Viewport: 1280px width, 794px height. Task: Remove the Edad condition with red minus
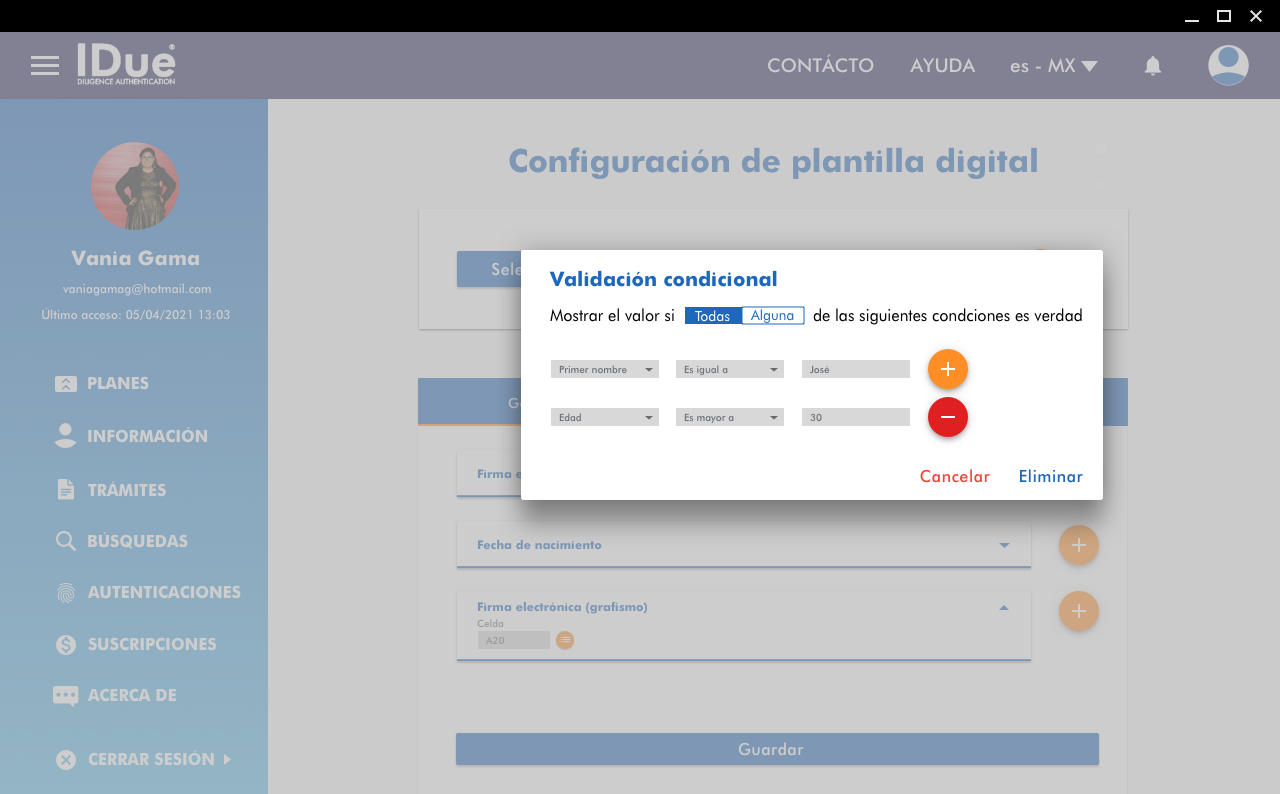point(947,417)
